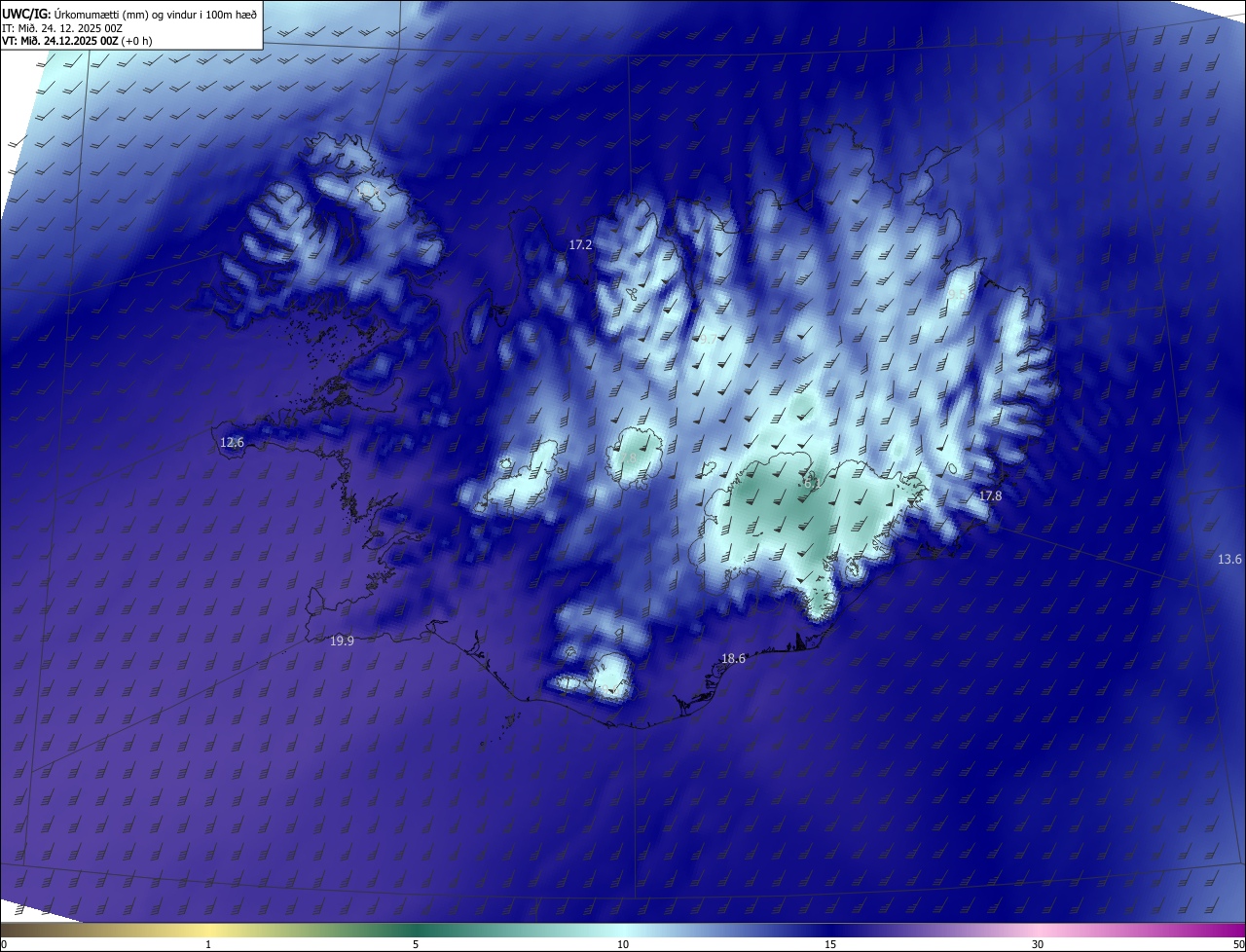Click the color scale tick labeled 50

point(1238,944)
